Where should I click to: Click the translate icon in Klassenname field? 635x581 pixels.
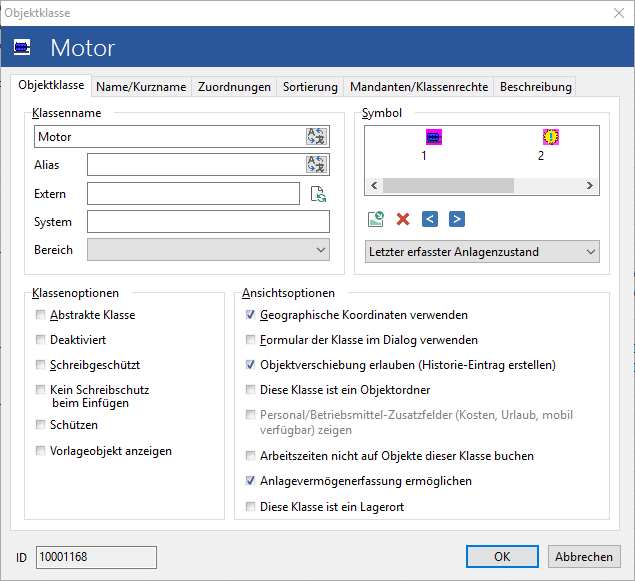(316, 136)
